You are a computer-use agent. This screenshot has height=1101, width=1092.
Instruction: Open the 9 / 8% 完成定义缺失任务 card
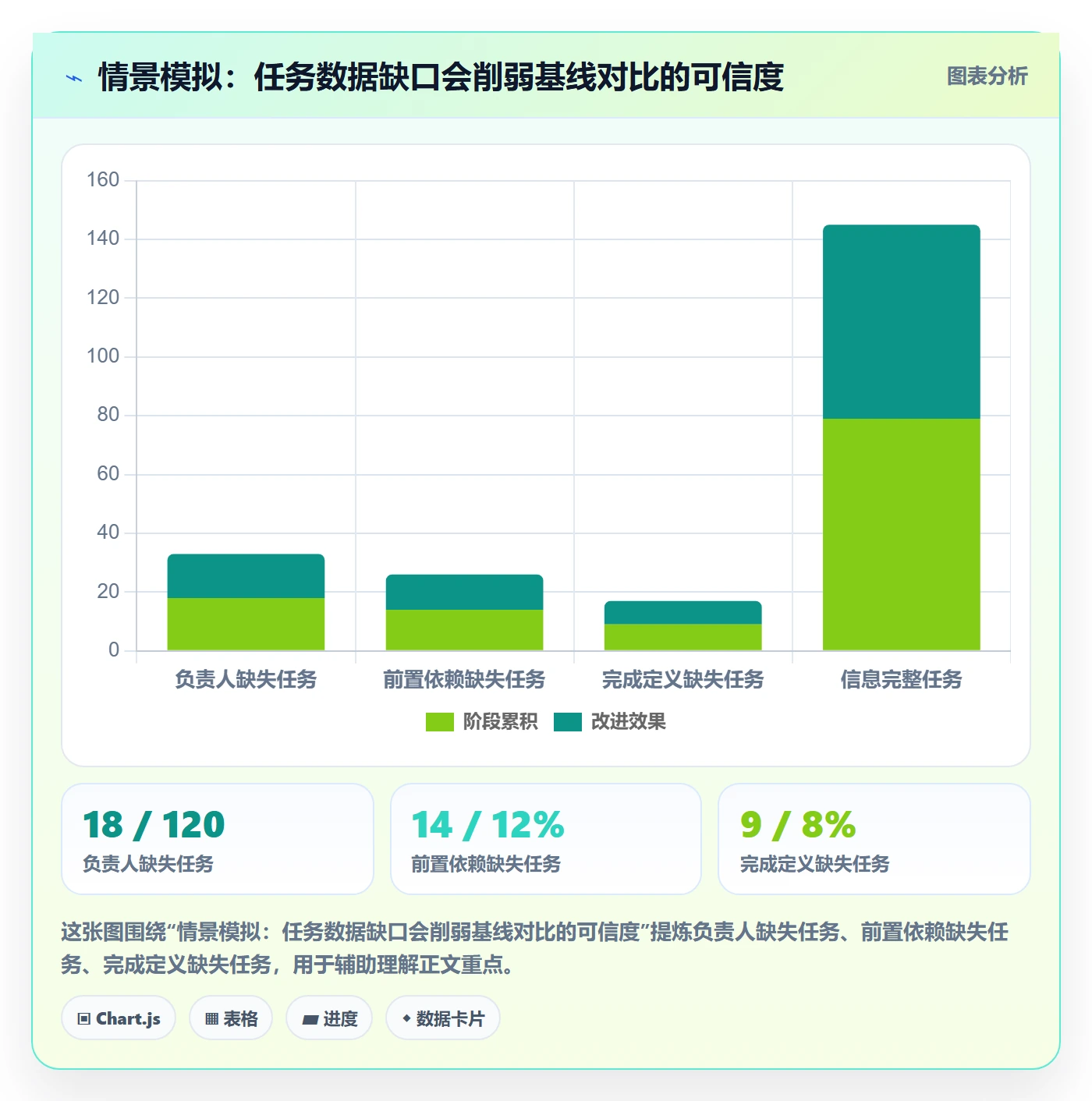pos(874,839)
